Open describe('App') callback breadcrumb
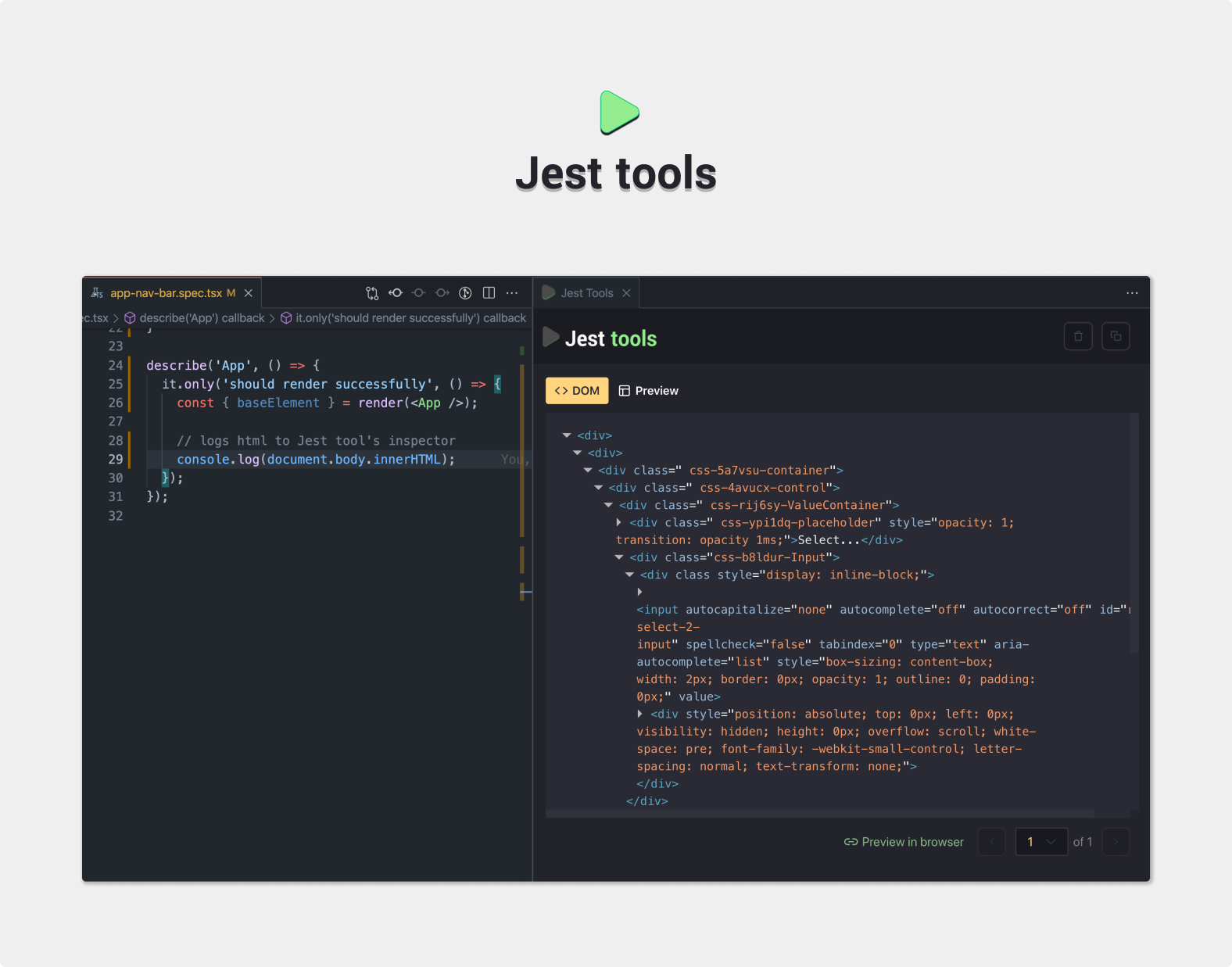The width and height of the screenshot is (1232, 967). 202,318
